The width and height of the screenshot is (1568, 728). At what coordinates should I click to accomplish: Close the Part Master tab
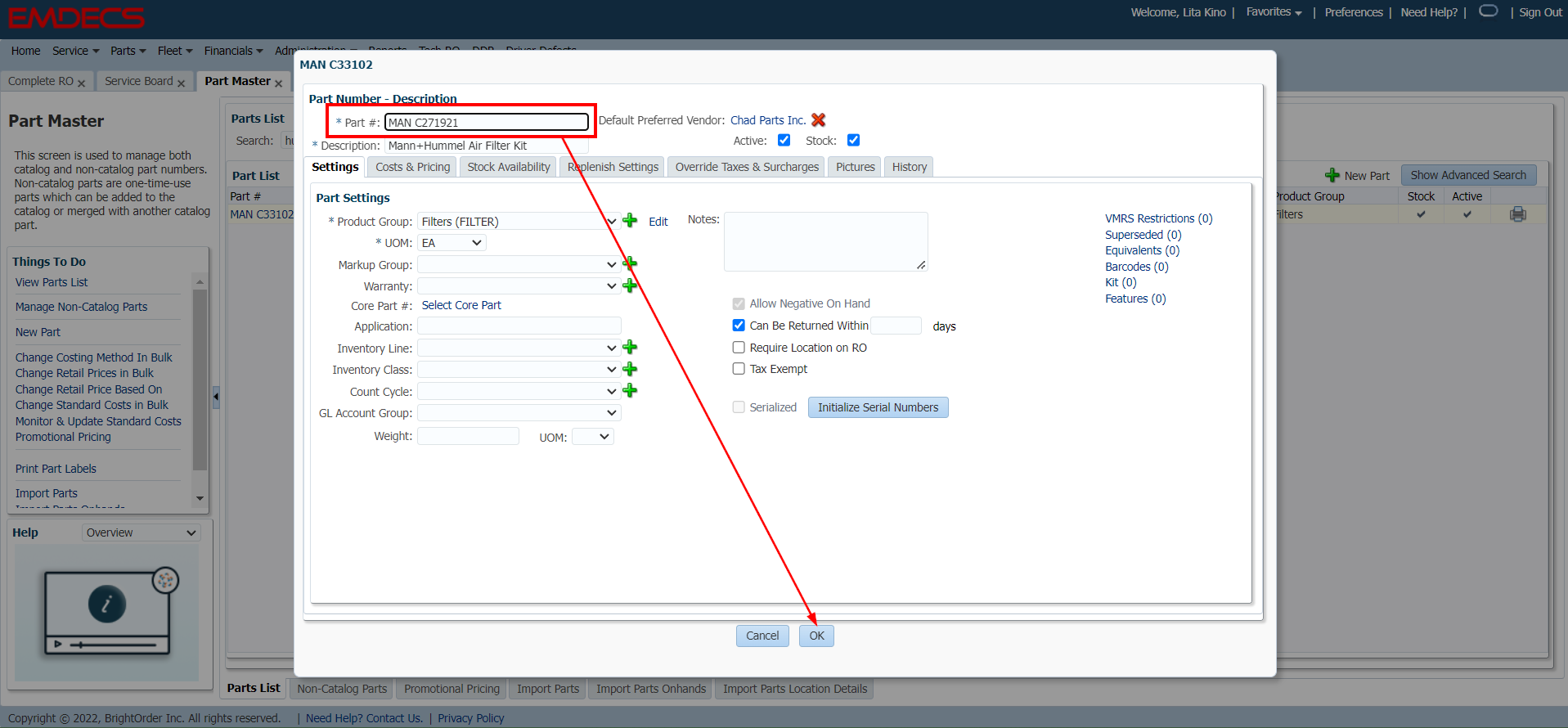(x=278, y=83)
